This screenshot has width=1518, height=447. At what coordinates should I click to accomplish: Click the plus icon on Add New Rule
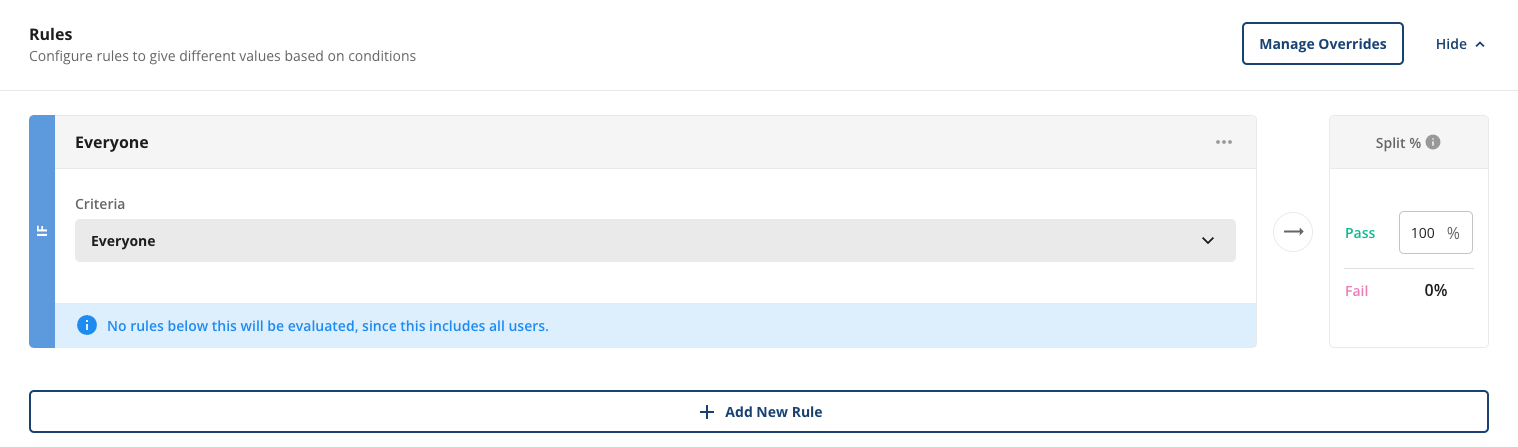click(707, 412)
